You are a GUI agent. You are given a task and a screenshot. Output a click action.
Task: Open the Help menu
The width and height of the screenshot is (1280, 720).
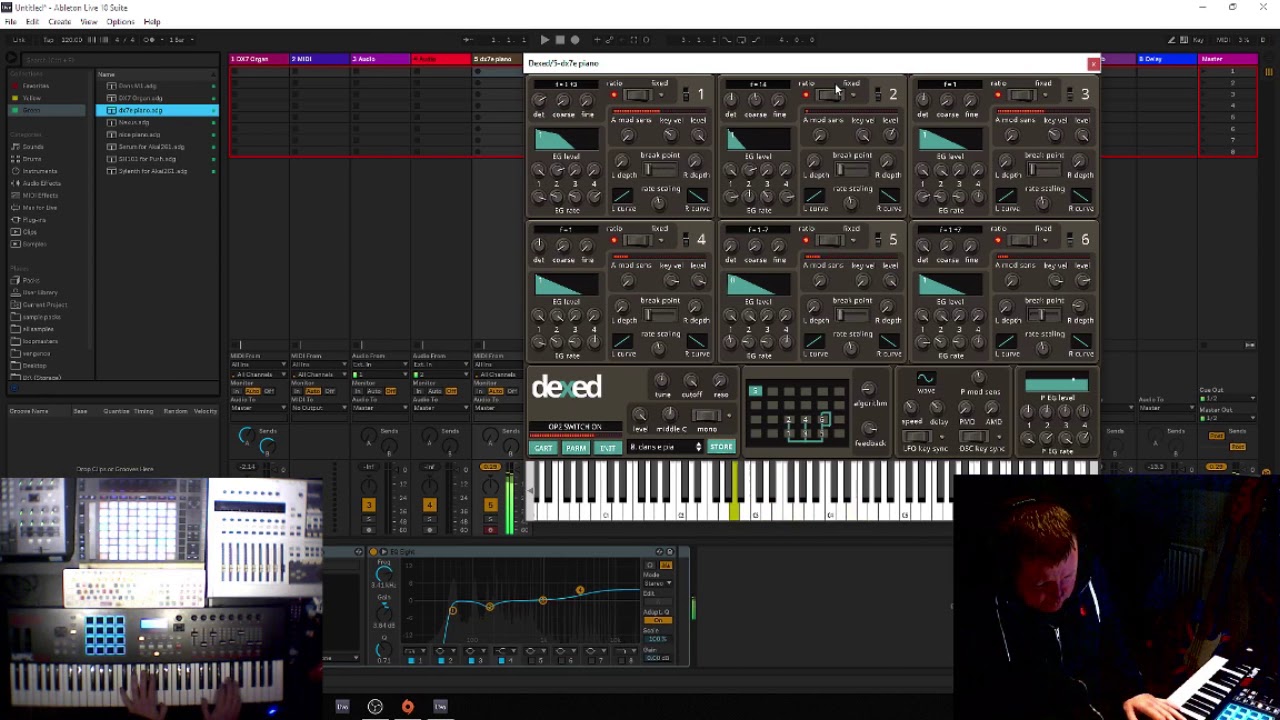(152, 22)
